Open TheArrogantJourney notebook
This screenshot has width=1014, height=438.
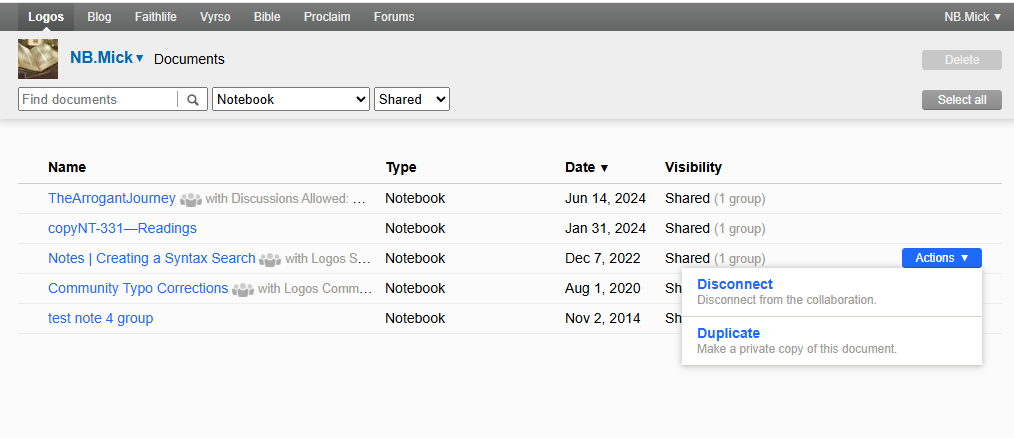tap(112, 198)
